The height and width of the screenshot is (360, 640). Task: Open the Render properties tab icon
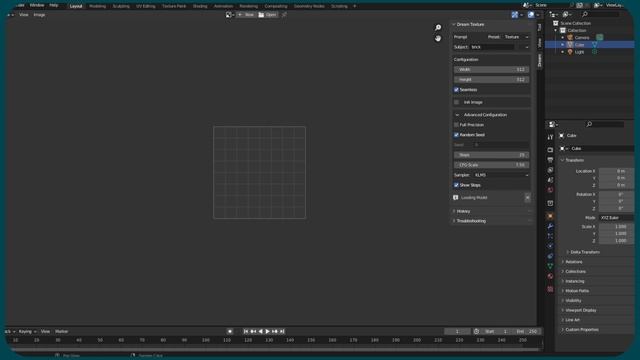click(x=550, y=150)
